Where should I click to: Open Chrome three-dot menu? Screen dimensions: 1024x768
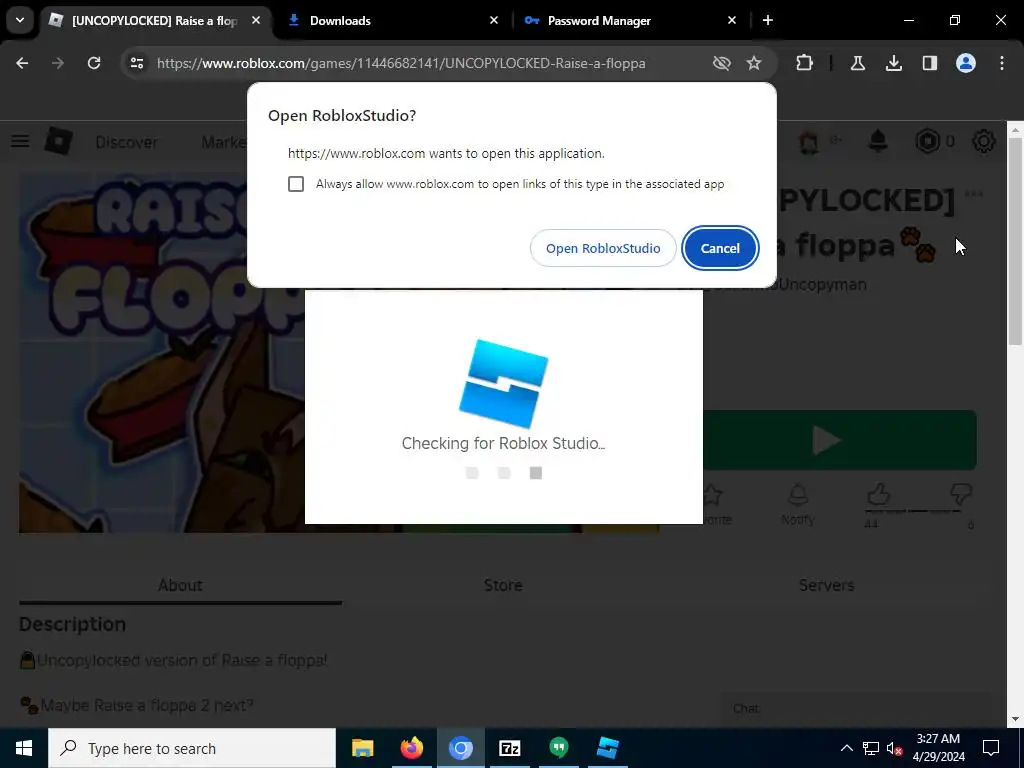[1001, 63]
